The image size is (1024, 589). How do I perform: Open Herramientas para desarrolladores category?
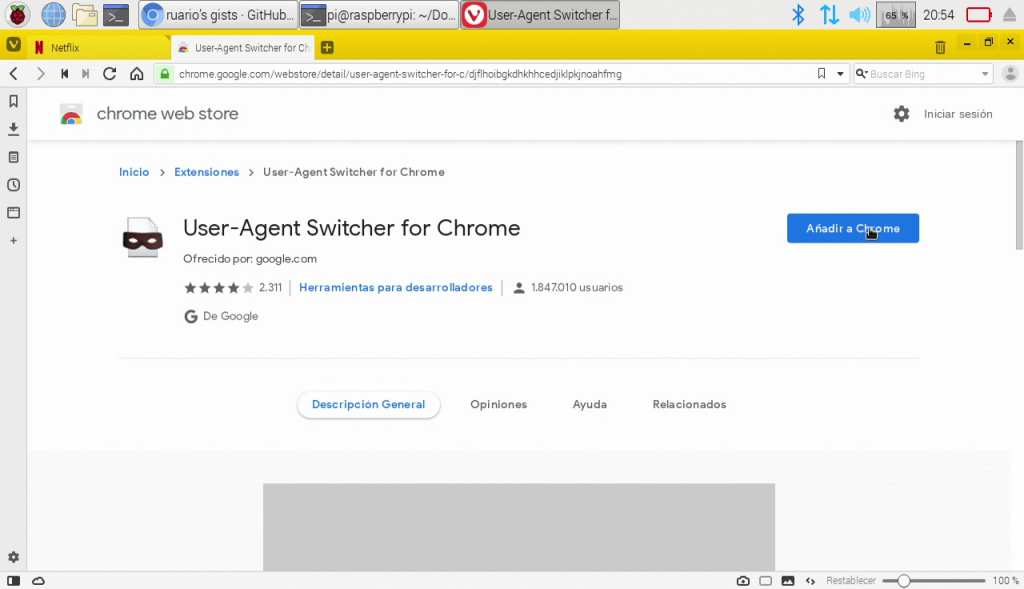396,287
